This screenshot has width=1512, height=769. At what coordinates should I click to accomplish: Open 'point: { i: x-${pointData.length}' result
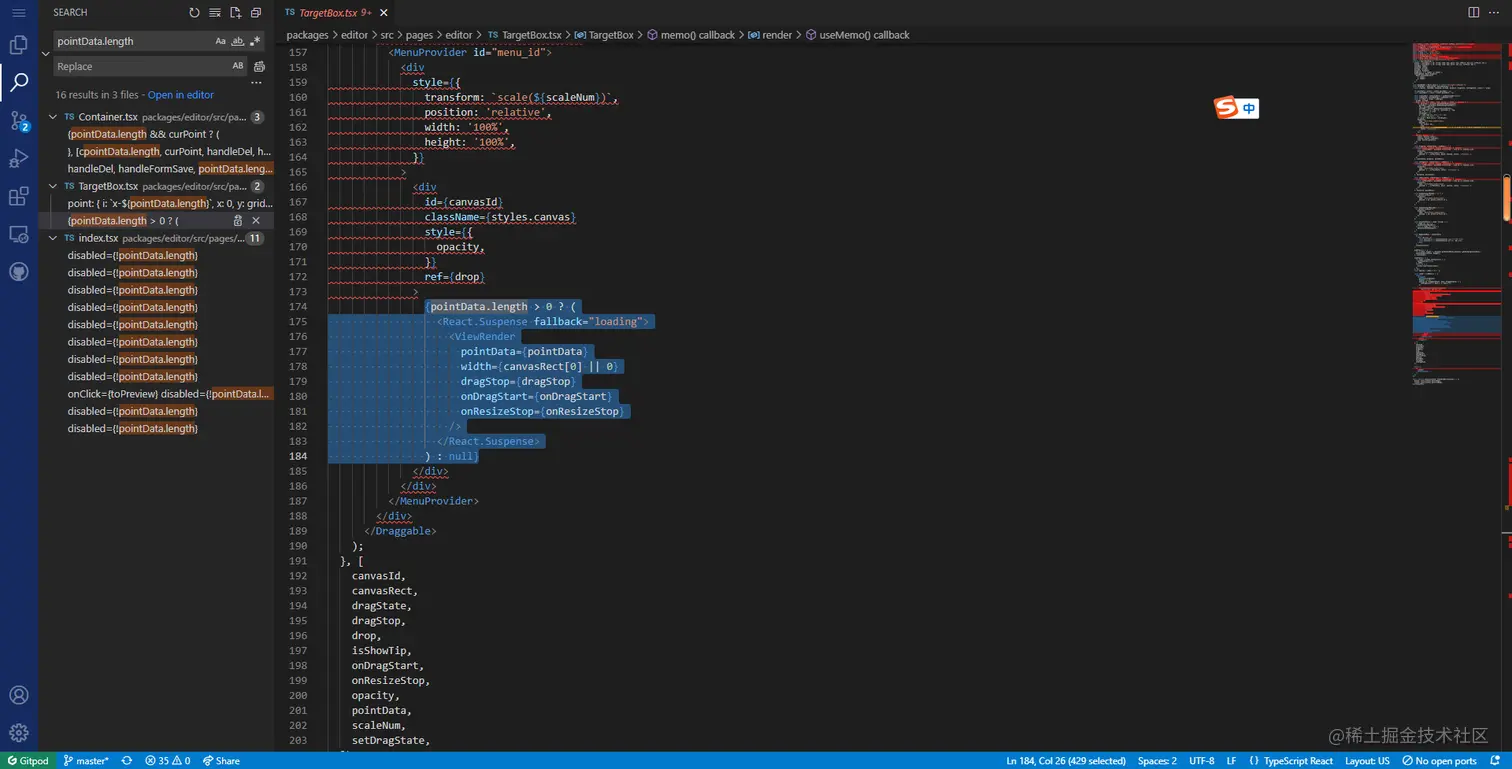point(170,203)
